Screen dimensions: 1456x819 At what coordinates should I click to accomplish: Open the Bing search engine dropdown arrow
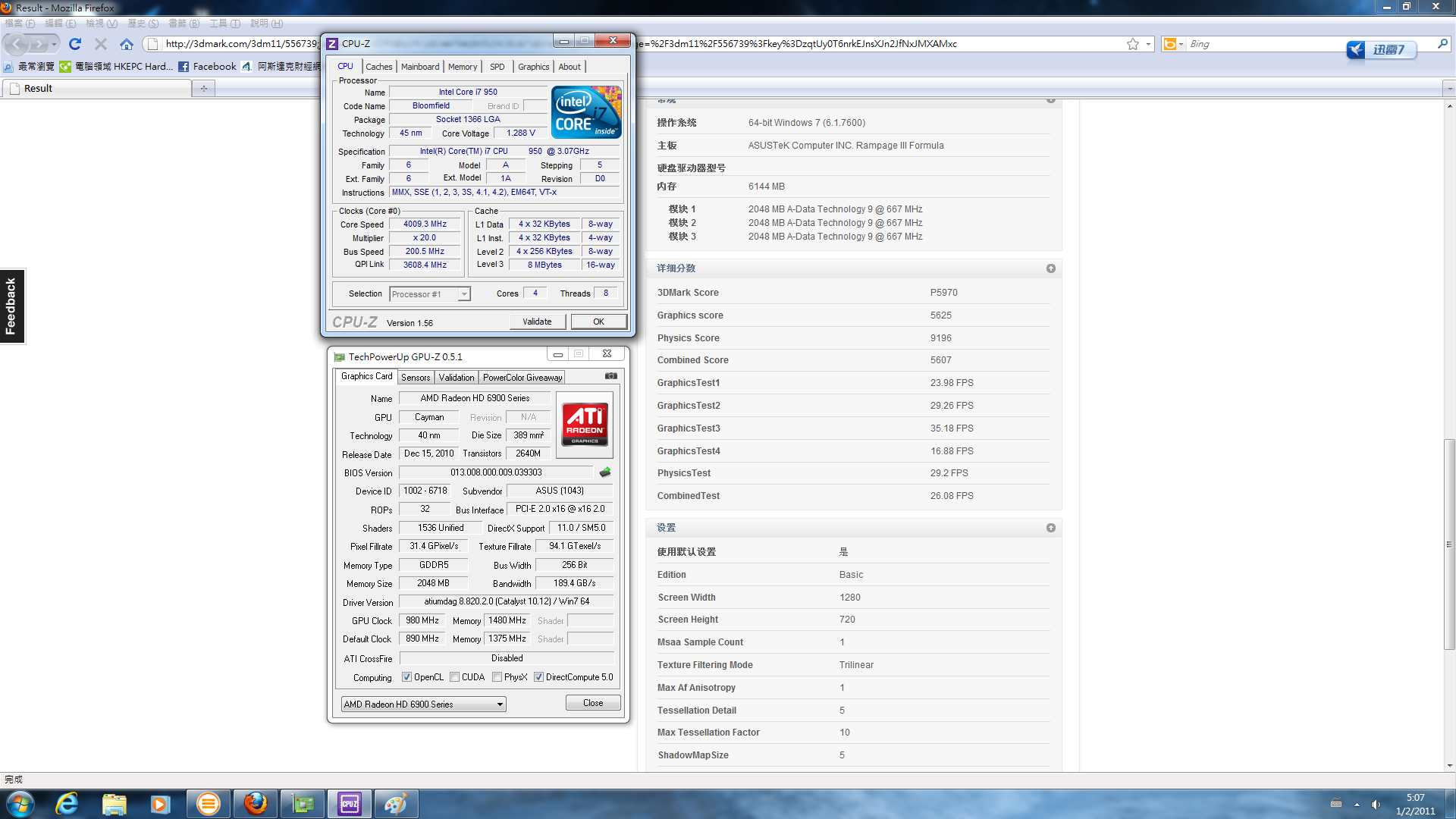1180,44
